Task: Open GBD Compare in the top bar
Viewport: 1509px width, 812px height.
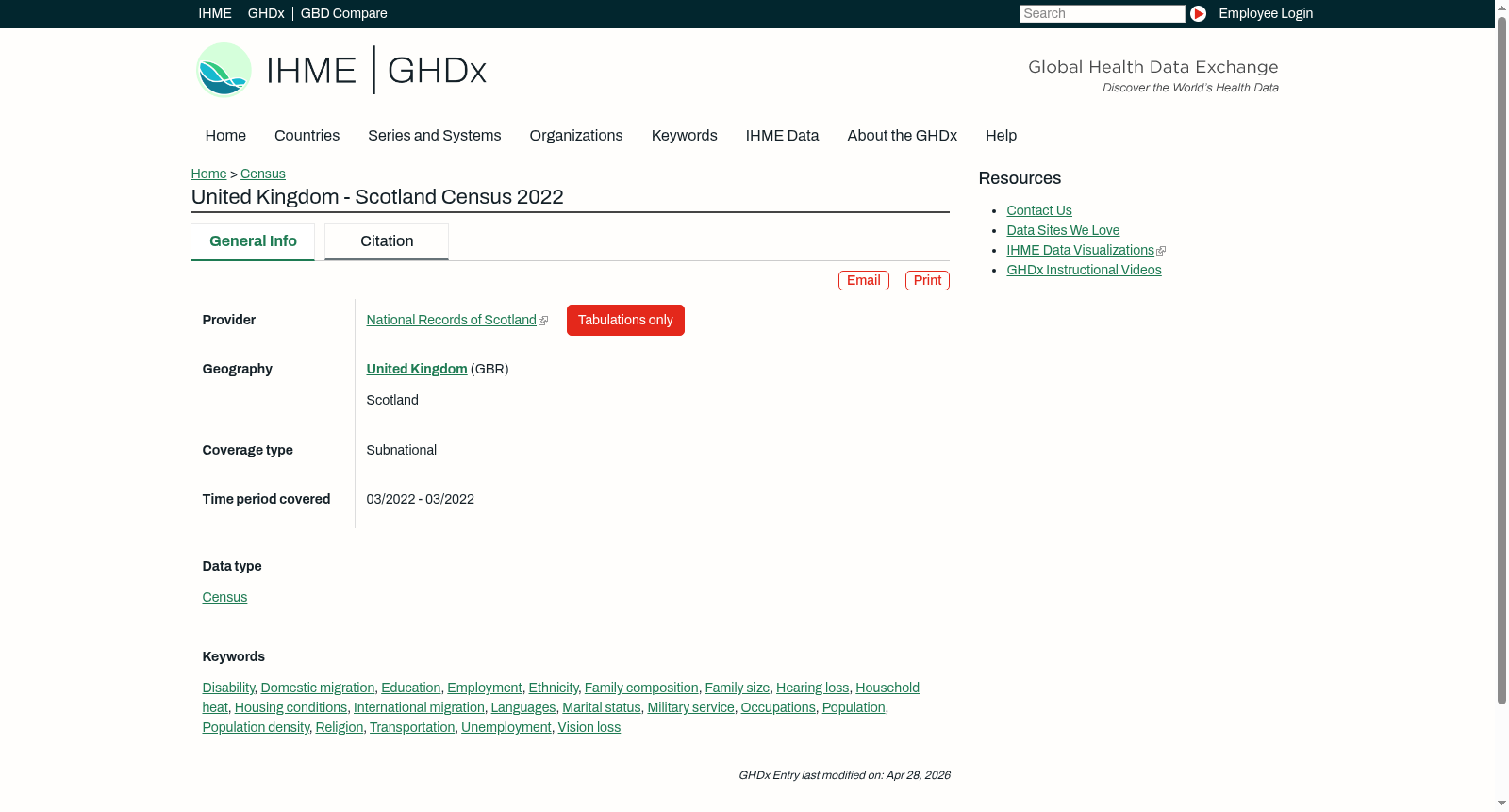Action: (x=343, y=13)
